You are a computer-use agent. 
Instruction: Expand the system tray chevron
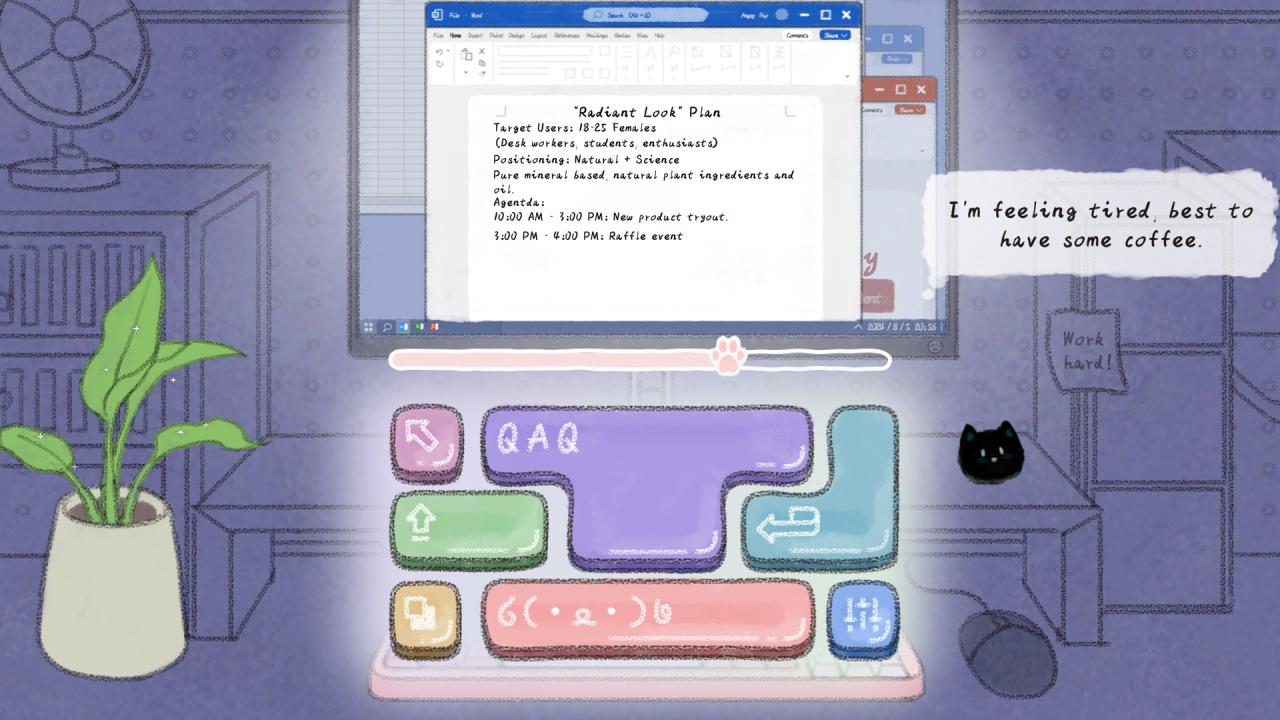[857, 327]
